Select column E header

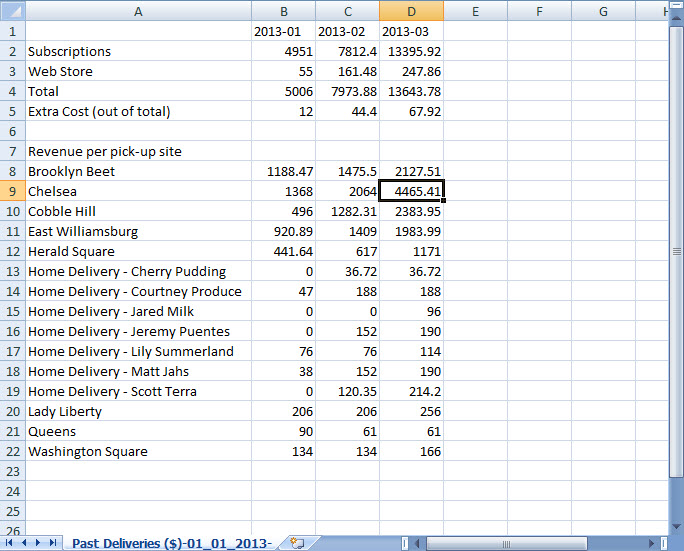475,11
